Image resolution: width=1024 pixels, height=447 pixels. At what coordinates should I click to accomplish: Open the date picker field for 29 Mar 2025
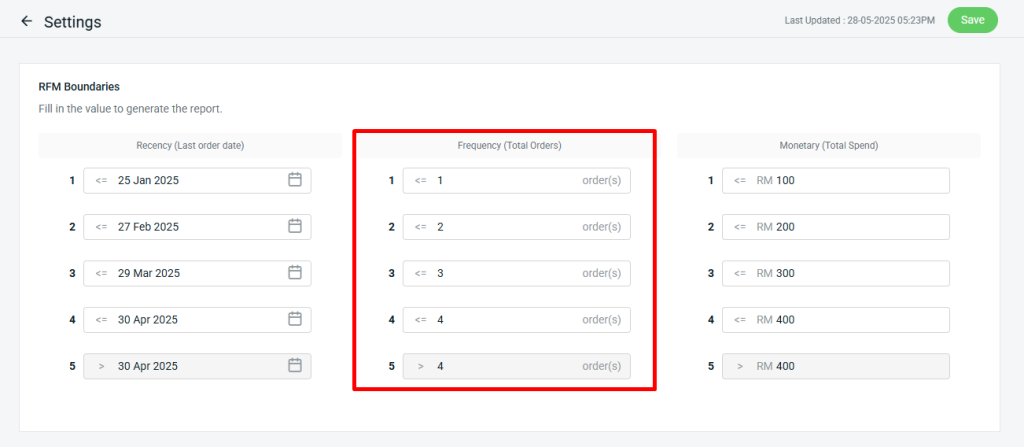click(190, 273)
